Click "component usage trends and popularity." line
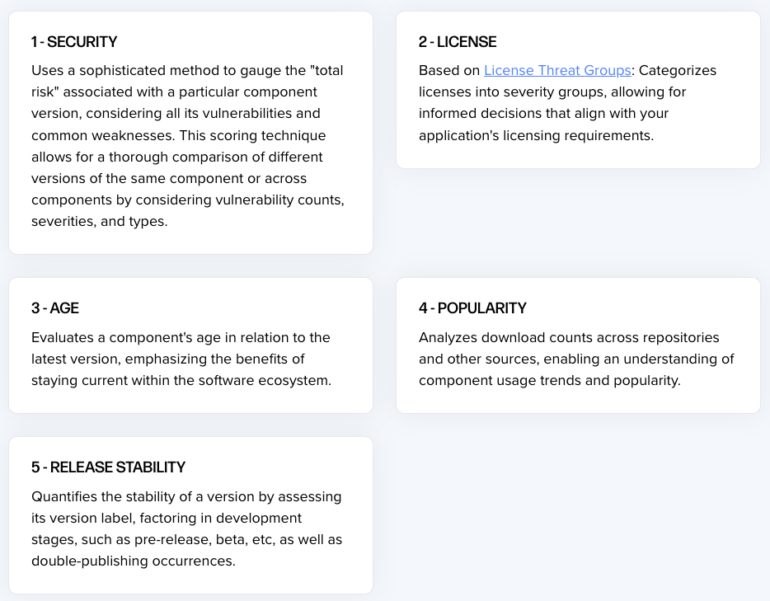Viewport: 770px width, 601px height. pos(549,380)
